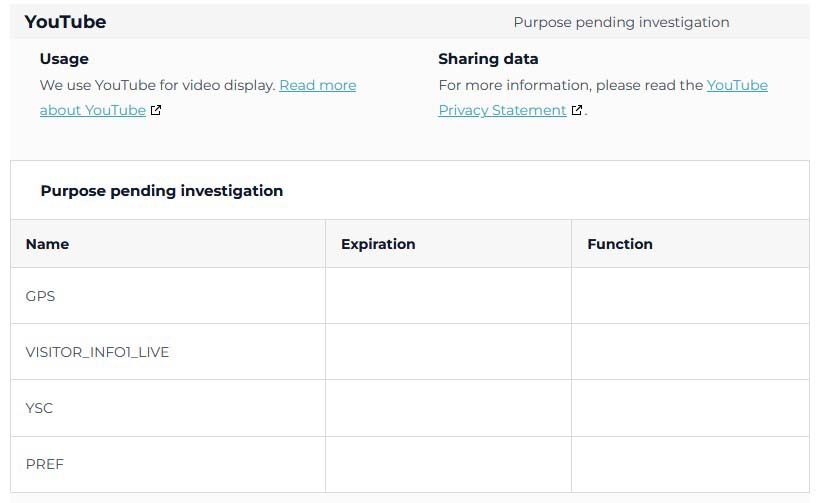Click the Sharing data heading
Image resolution: width=822 pixels, height=503 pixels.
[488, 59]
